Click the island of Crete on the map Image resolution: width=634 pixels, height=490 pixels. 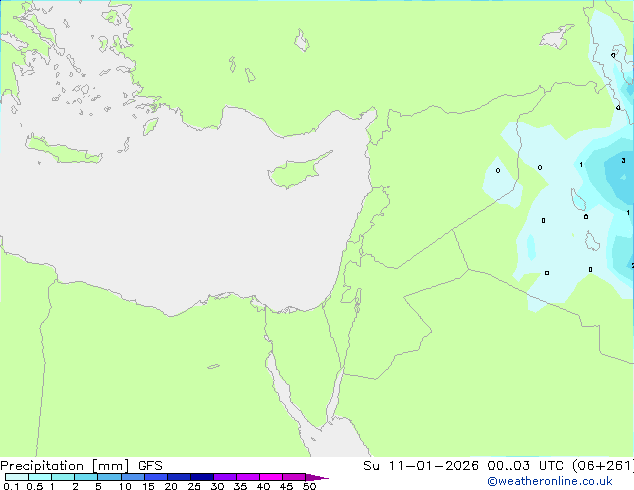coord(63,150)
